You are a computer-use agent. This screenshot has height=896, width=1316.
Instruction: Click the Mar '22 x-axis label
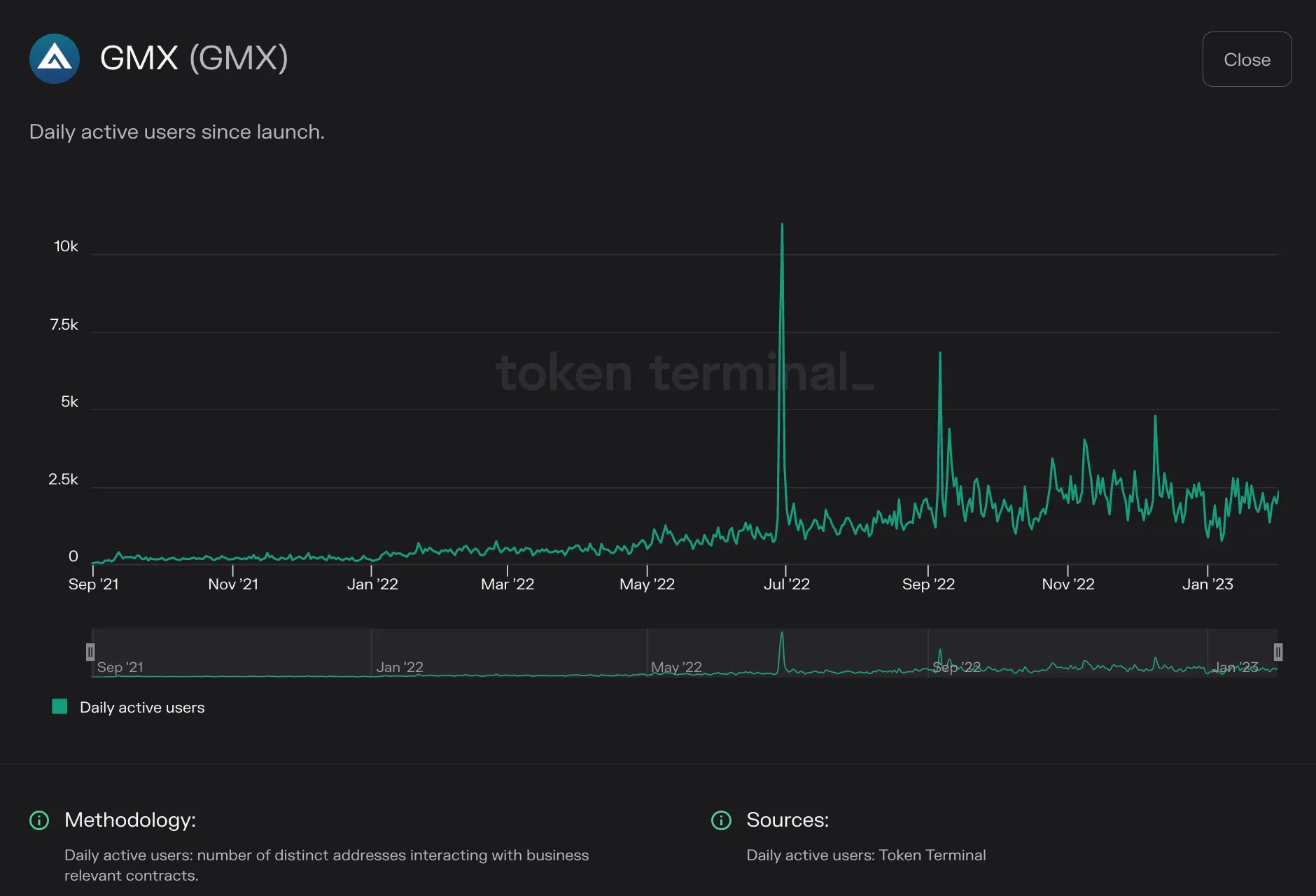tap(507, 584)
